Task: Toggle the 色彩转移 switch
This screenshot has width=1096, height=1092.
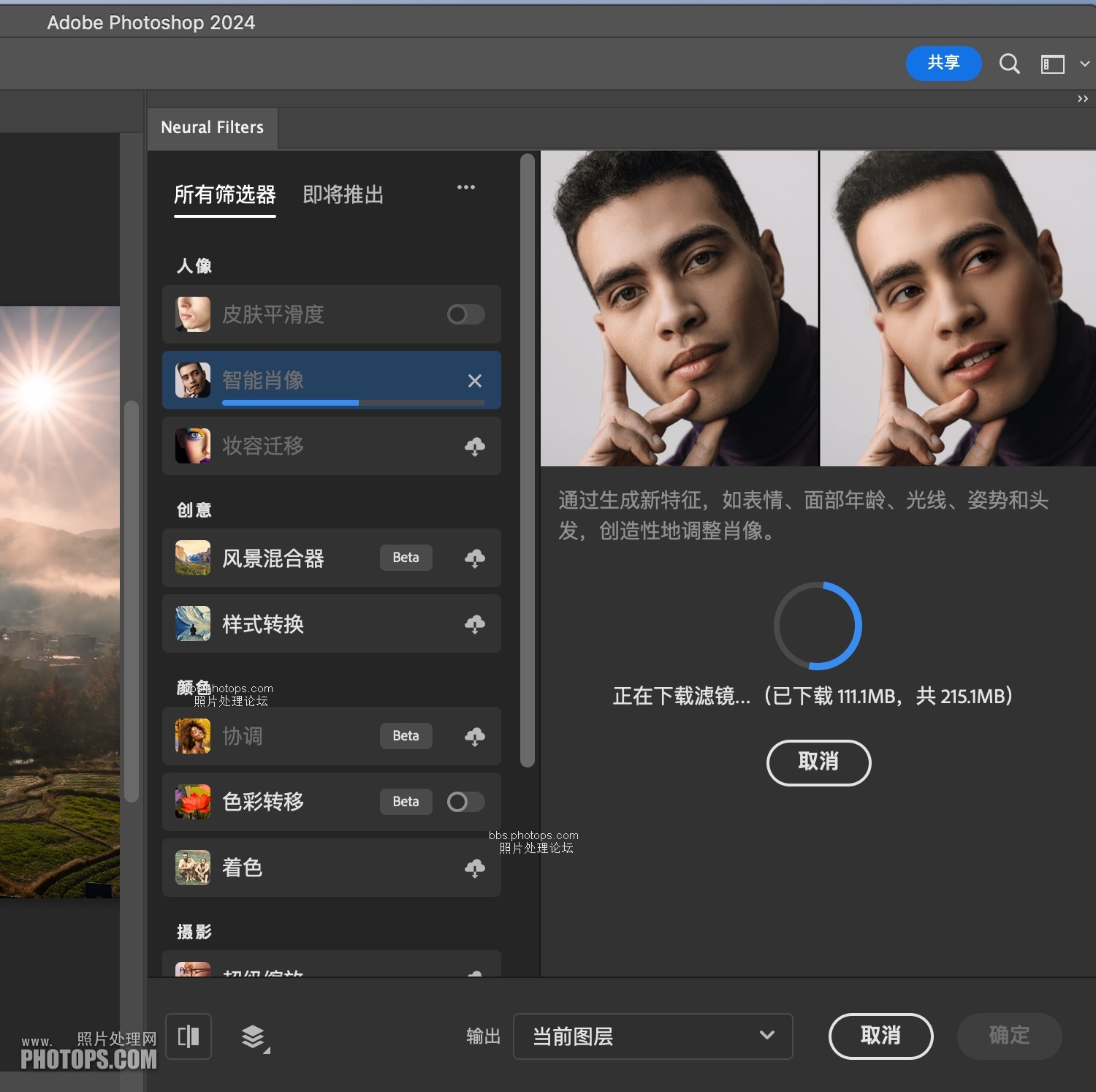Action: pyautogui.click(x=465, y=802)
